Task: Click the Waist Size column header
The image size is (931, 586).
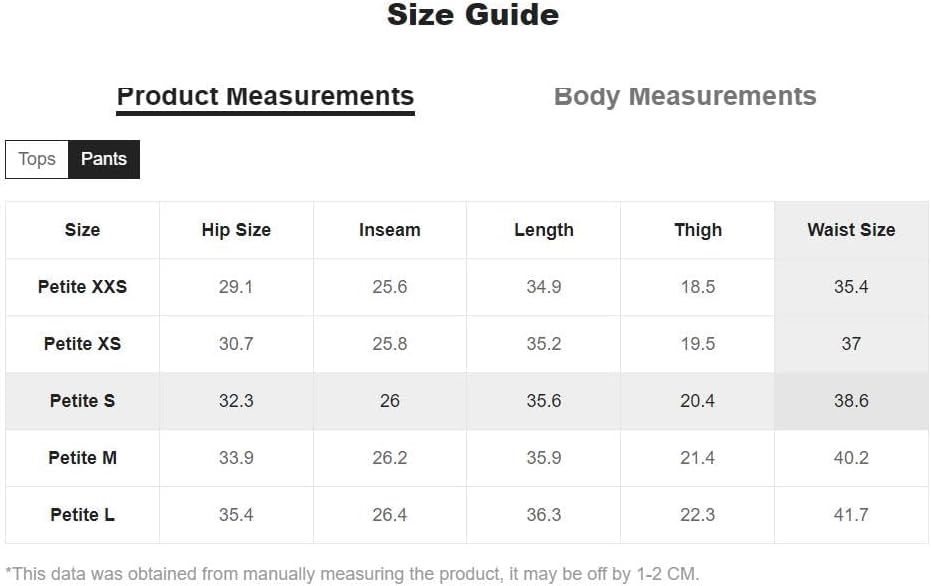Action: click(851, 230)
